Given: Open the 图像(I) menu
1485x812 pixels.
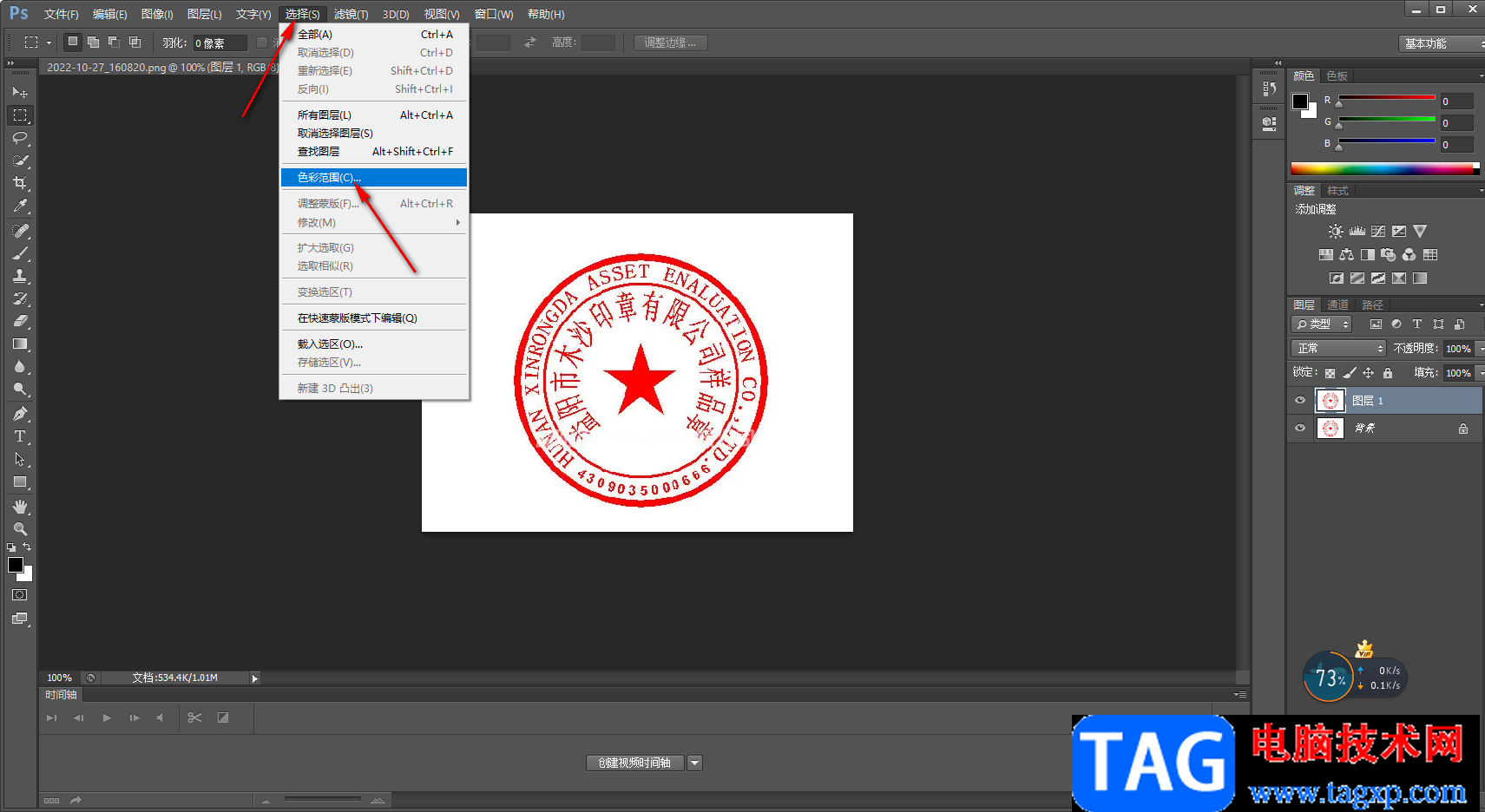Looking at the screenshot, I should click(x=157, y=14).
